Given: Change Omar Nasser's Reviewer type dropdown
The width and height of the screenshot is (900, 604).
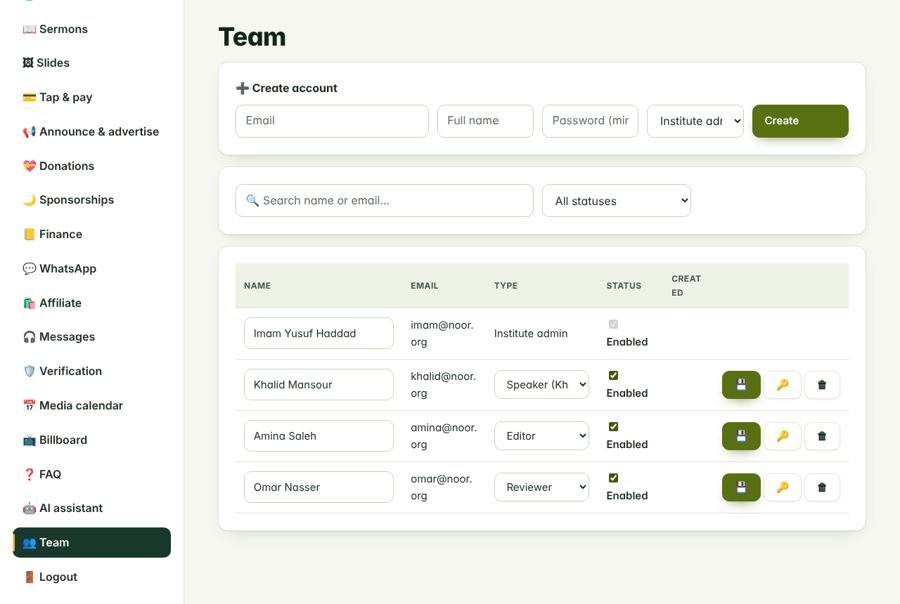Looking at the screenshot, I should tap(541, 487).
